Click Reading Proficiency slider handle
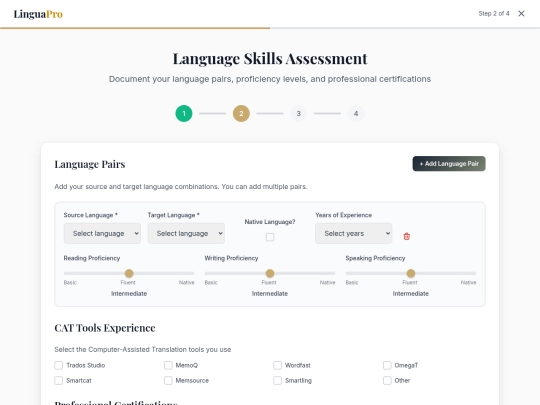Image resolution: width=540 pixels, height=405 pixels. [x=129, y=273]
